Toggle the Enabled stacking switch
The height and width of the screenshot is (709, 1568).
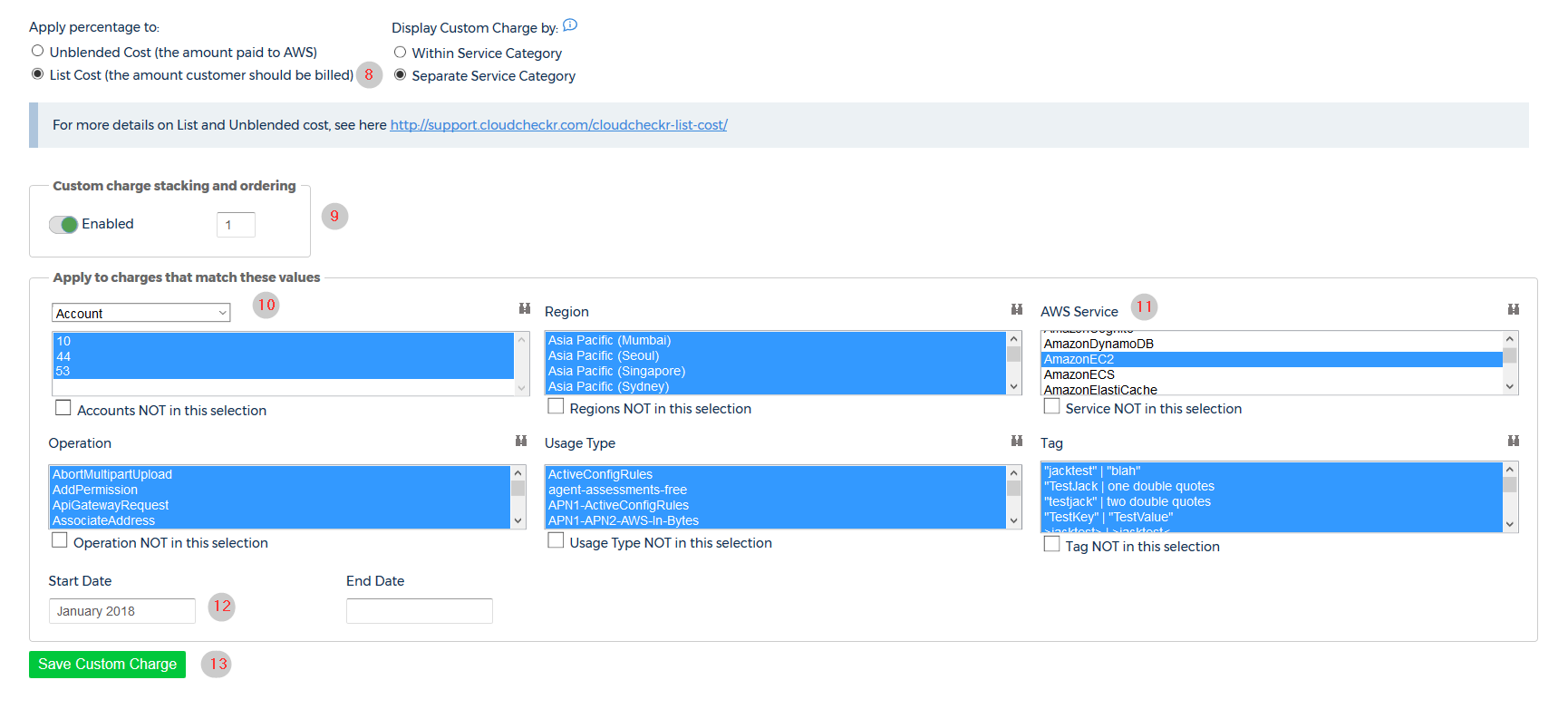click(x=63, y=225)
